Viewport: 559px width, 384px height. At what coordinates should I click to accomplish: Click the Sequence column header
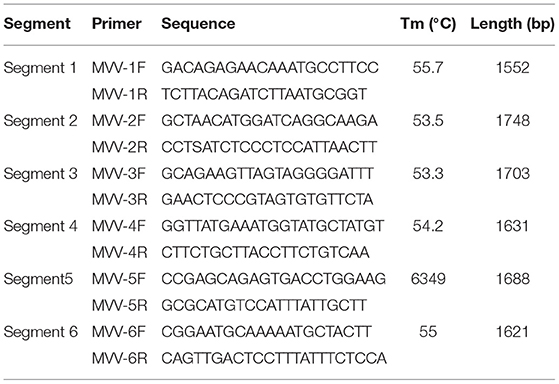coord(198,24)
